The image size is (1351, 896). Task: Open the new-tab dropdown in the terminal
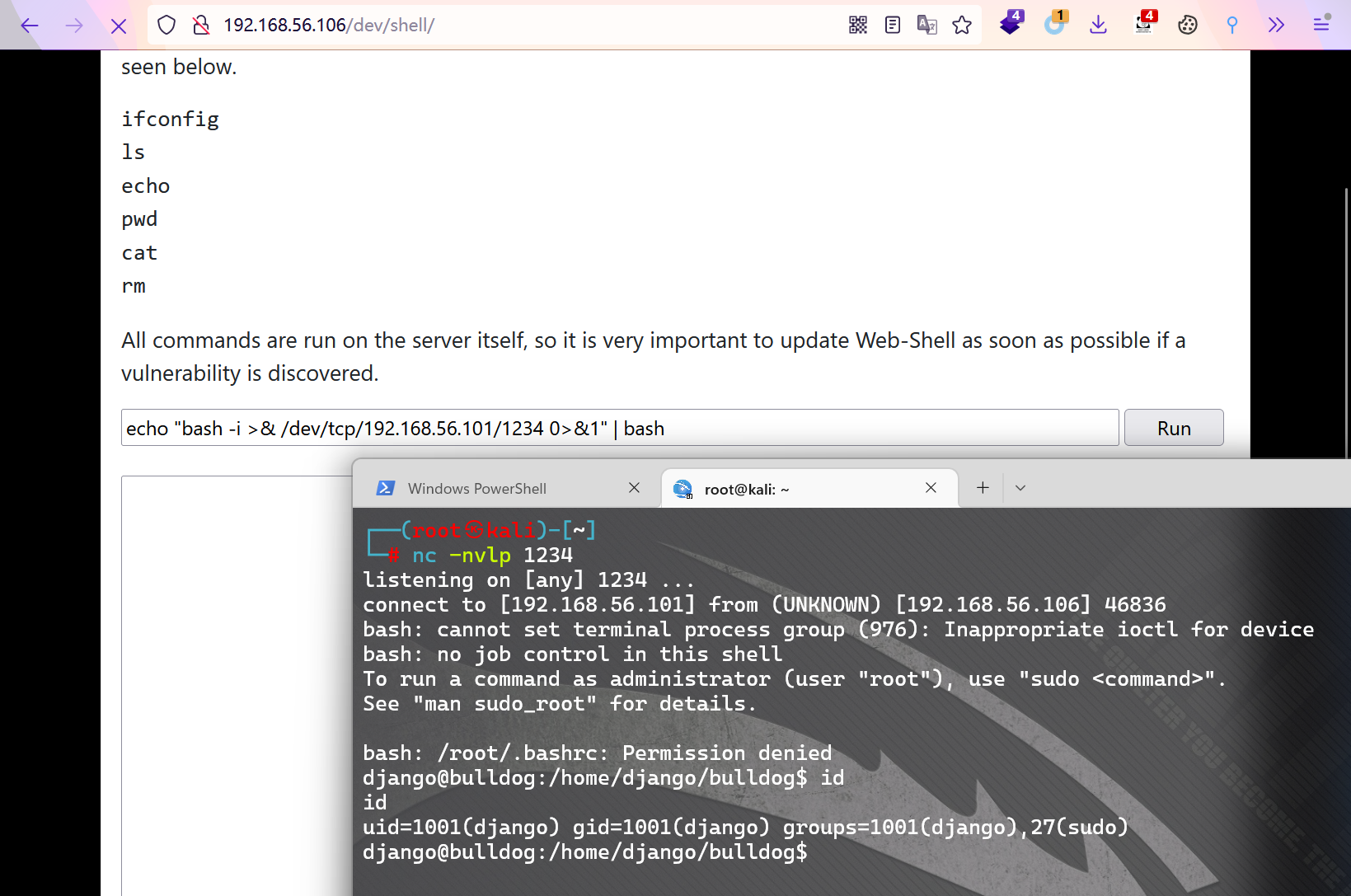[x=1020, y=488]
